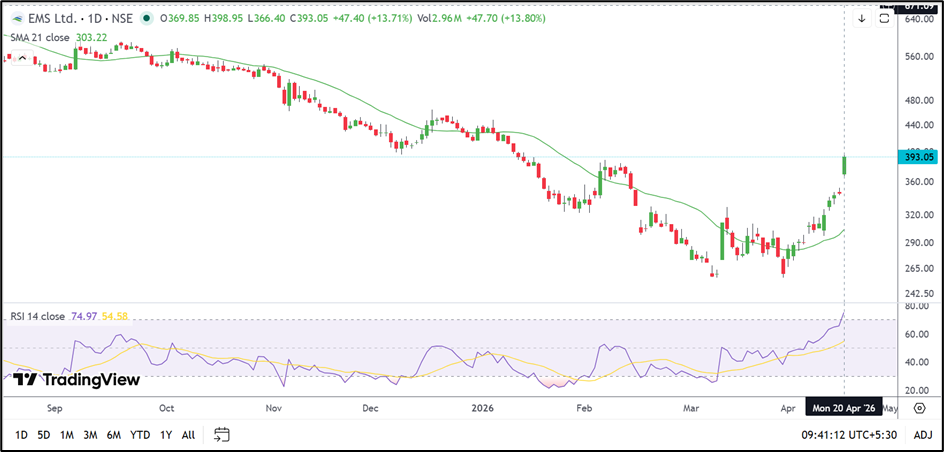Open time axis settings gear icon
The height and width of the screenshot is (452, 944).
(x=919, y=408)
